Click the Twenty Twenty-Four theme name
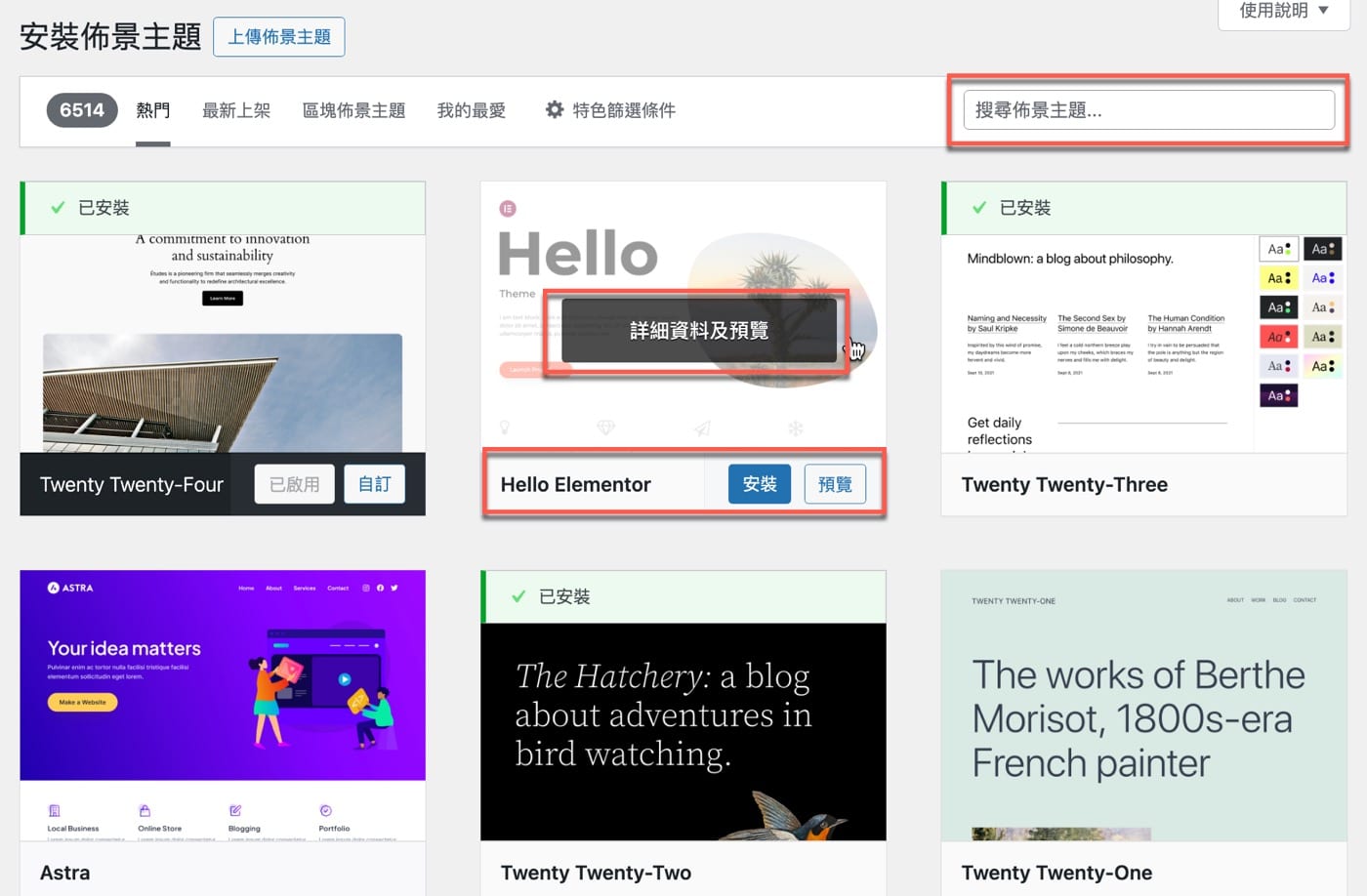Screen dimensions: 1367x896 point(132,484)
